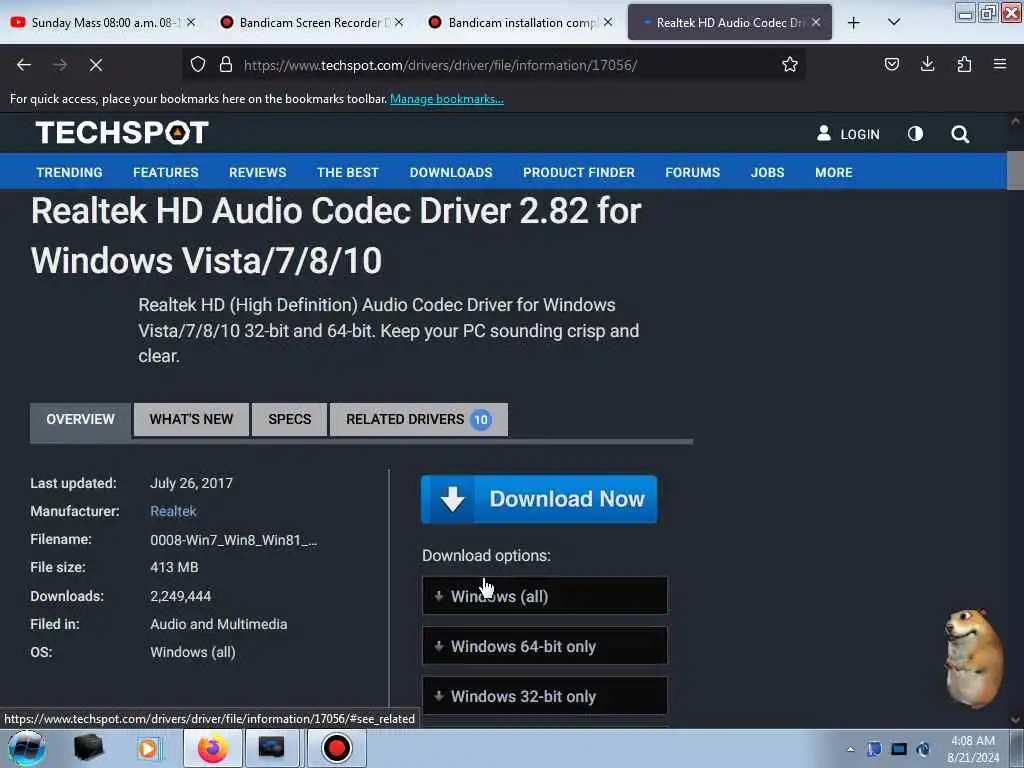This screenshot has width=1024, height=768.
Task: Click the action center flag tray icon
Action: click(874, 748)
